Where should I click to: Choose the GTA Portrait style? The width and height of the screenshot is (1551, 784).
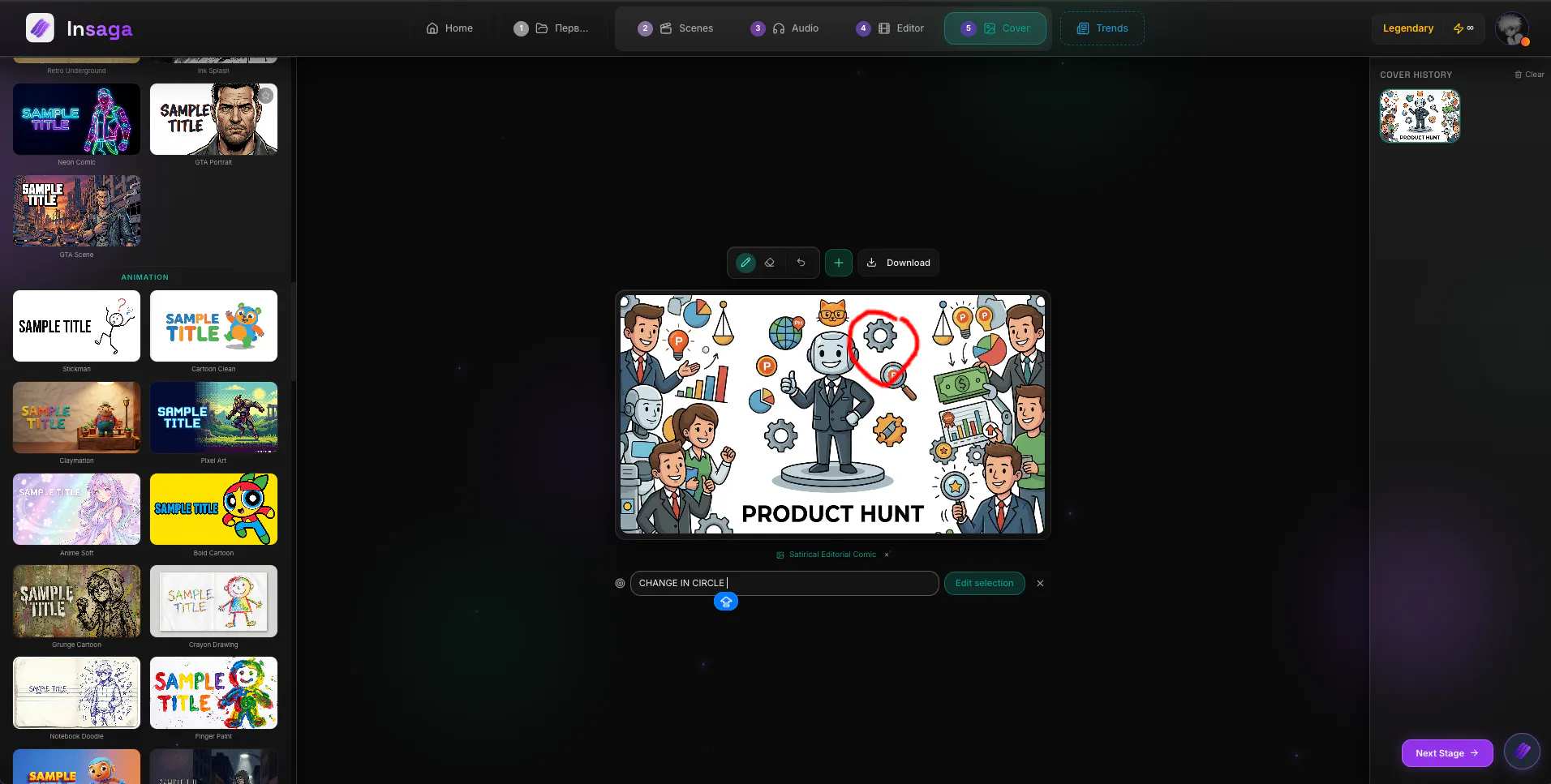(x=214, y=119)
